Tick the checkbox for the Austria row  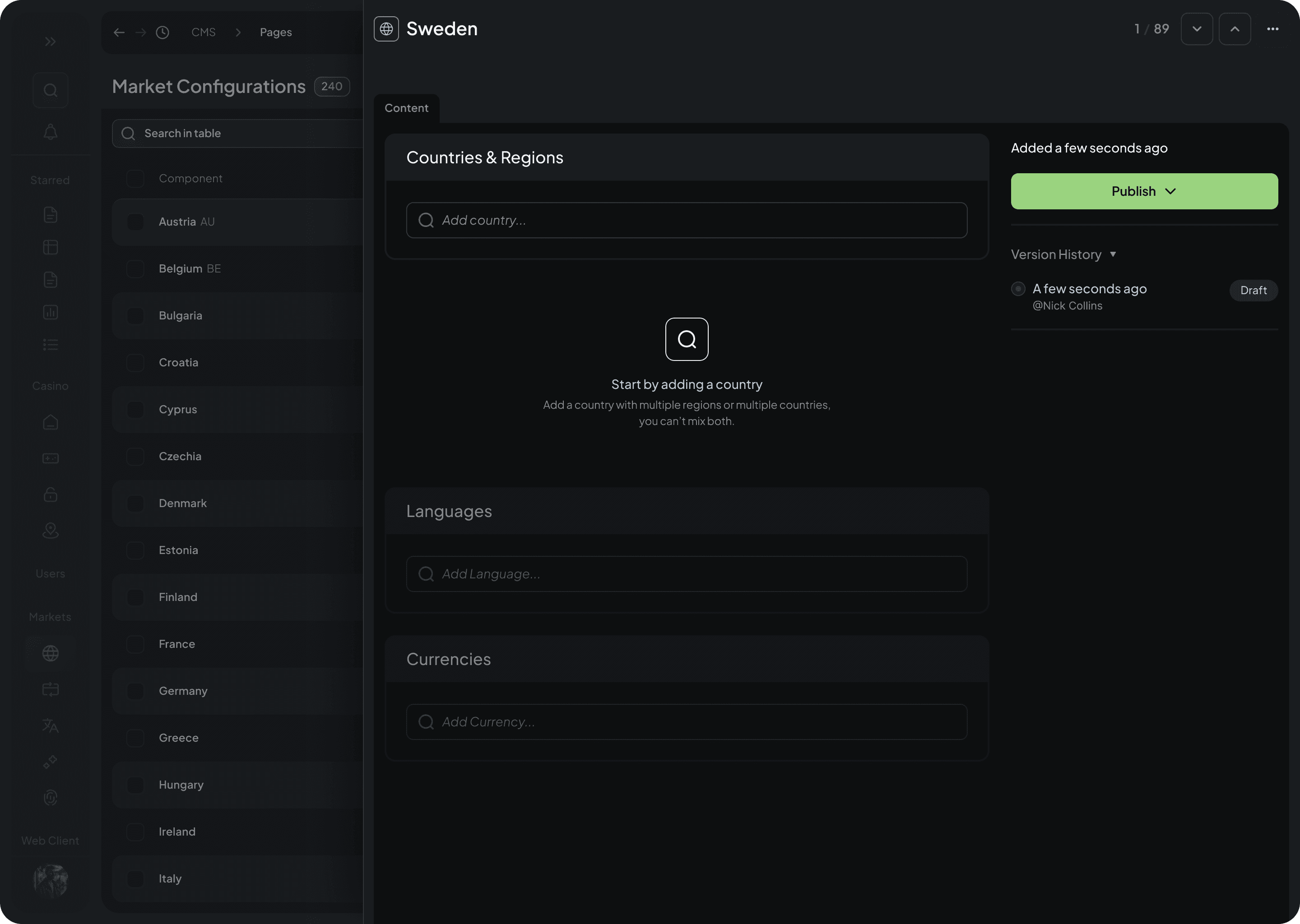[x=135, y=222]
